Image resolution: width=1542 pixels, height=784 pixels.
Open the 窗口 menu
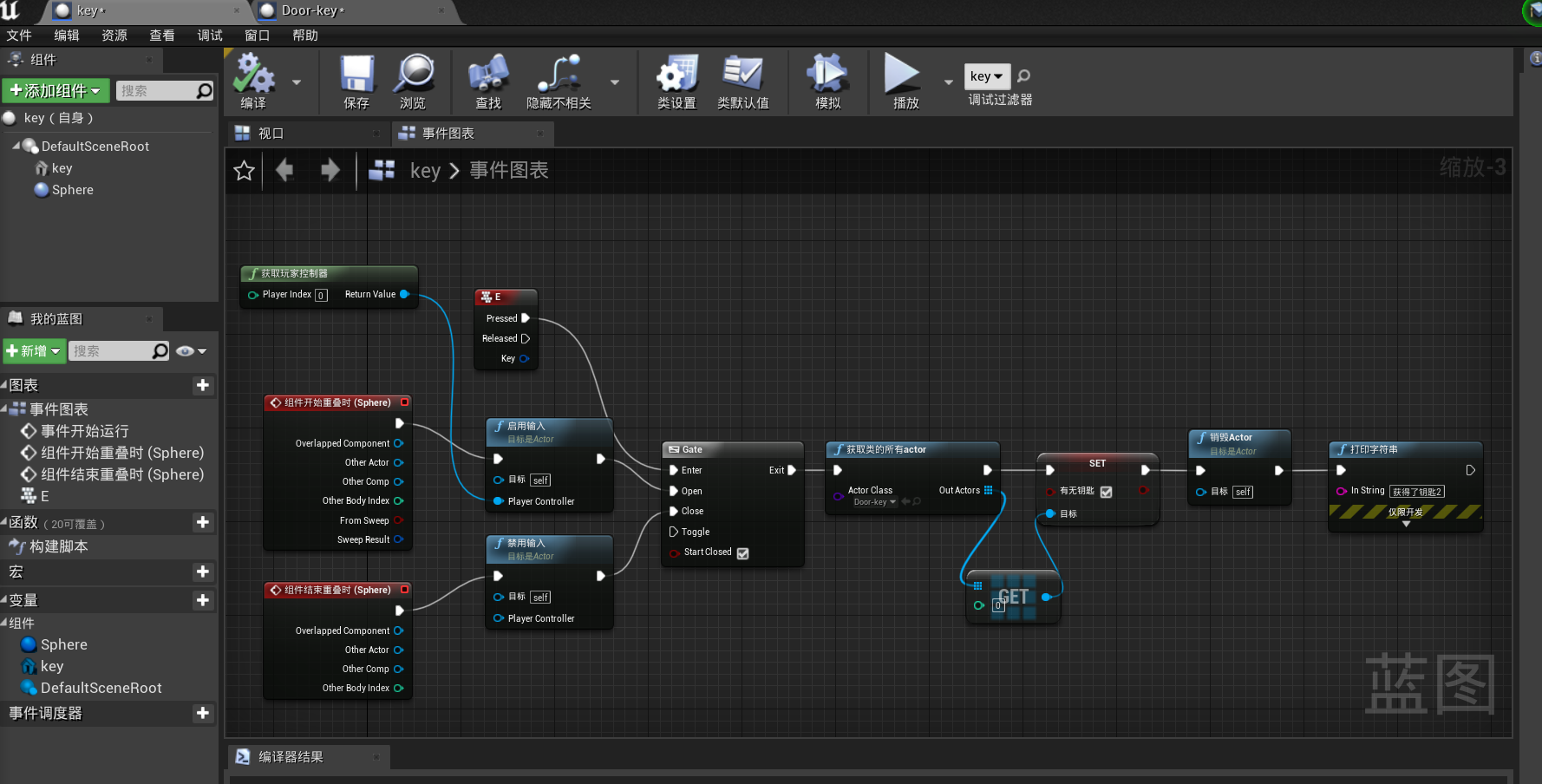coord(257,36)
